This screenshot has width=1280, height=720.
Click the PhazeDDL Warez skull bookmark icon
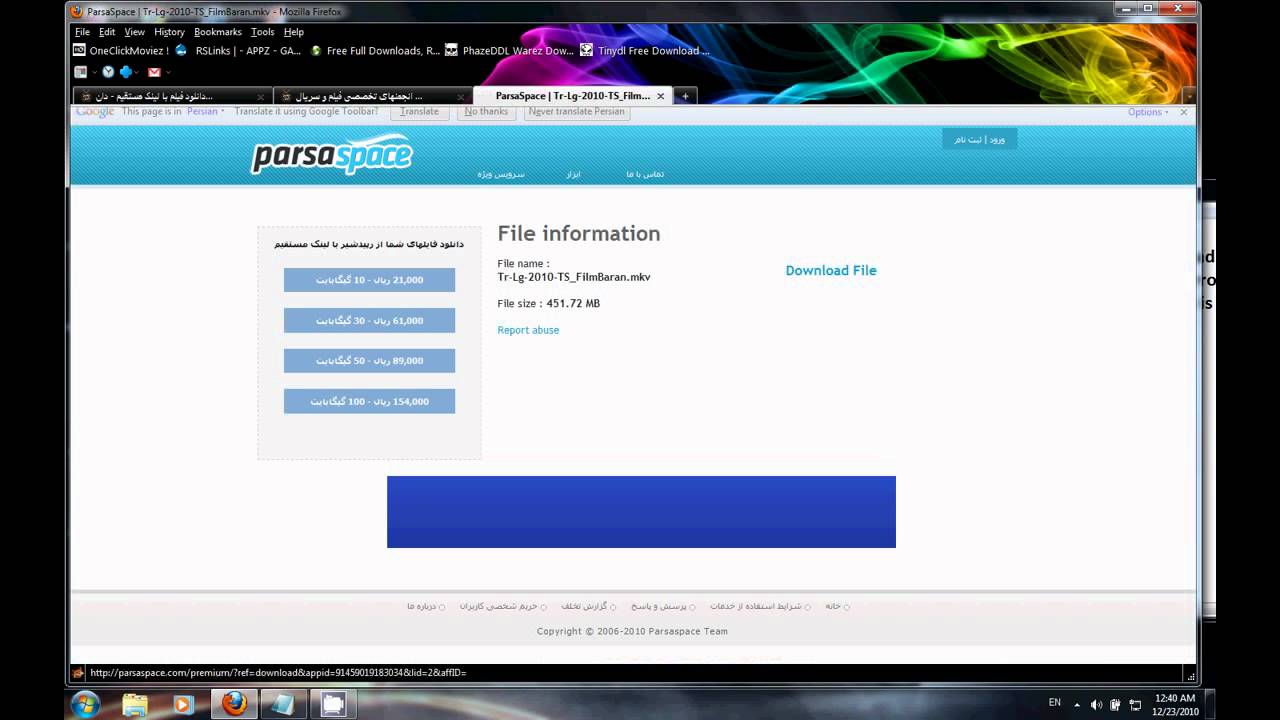[450, 50]
